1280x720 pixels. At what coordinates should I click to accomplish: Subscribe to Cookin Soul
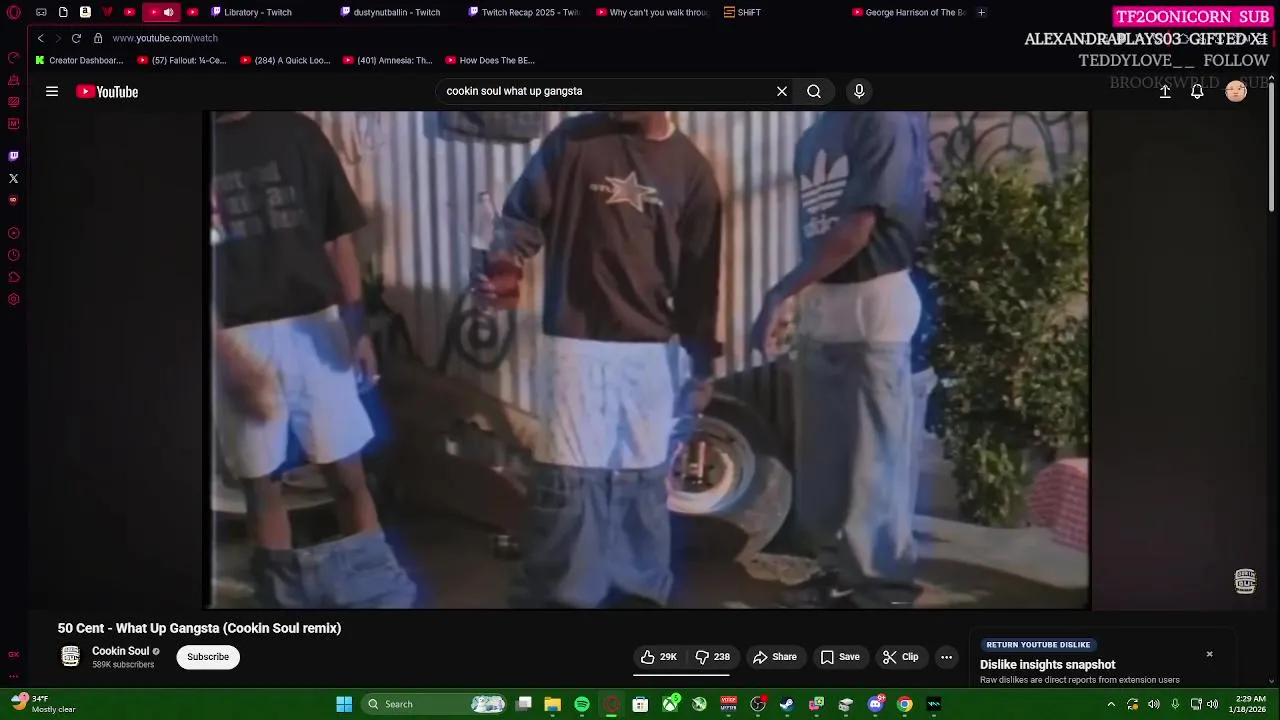tap(208, 657)
